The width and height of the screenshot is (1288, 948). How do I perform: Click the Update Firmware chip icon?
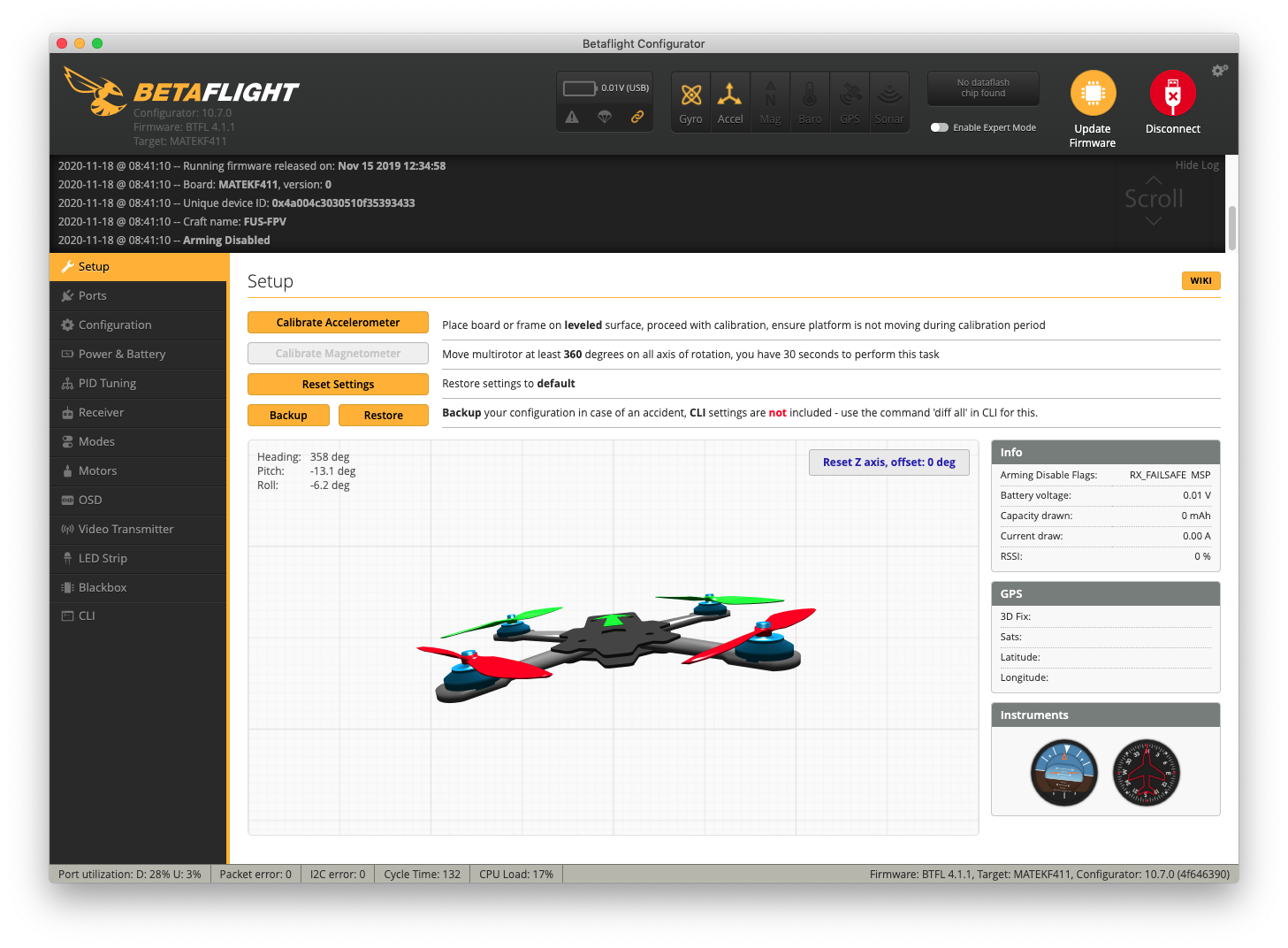coord(1094,93)
